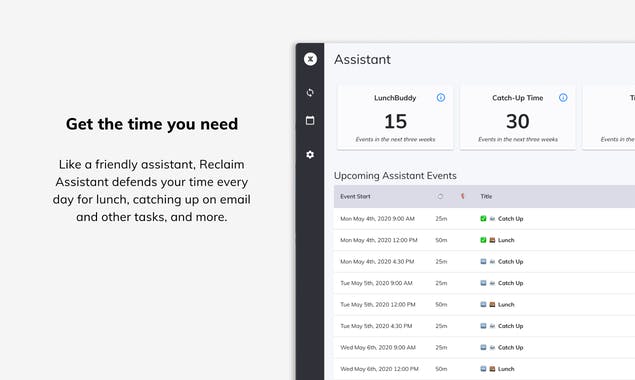Screen dimensions: 635x380
Task: Open the Catch Up title on Wed May 6th 9:00 AM
Action: coord(511,348)
